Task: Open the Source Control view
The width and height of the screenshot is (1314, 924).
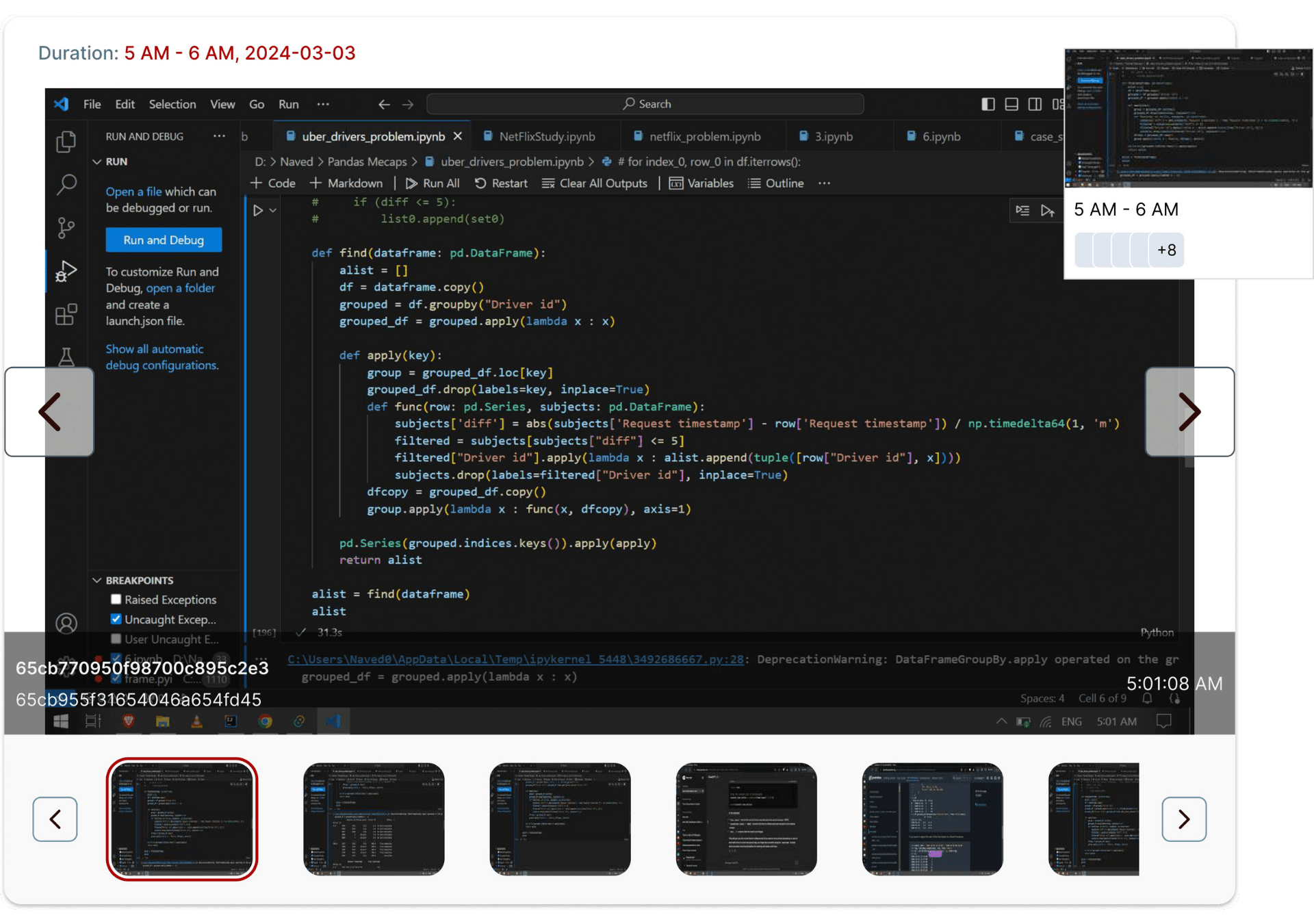Action: 66,227
